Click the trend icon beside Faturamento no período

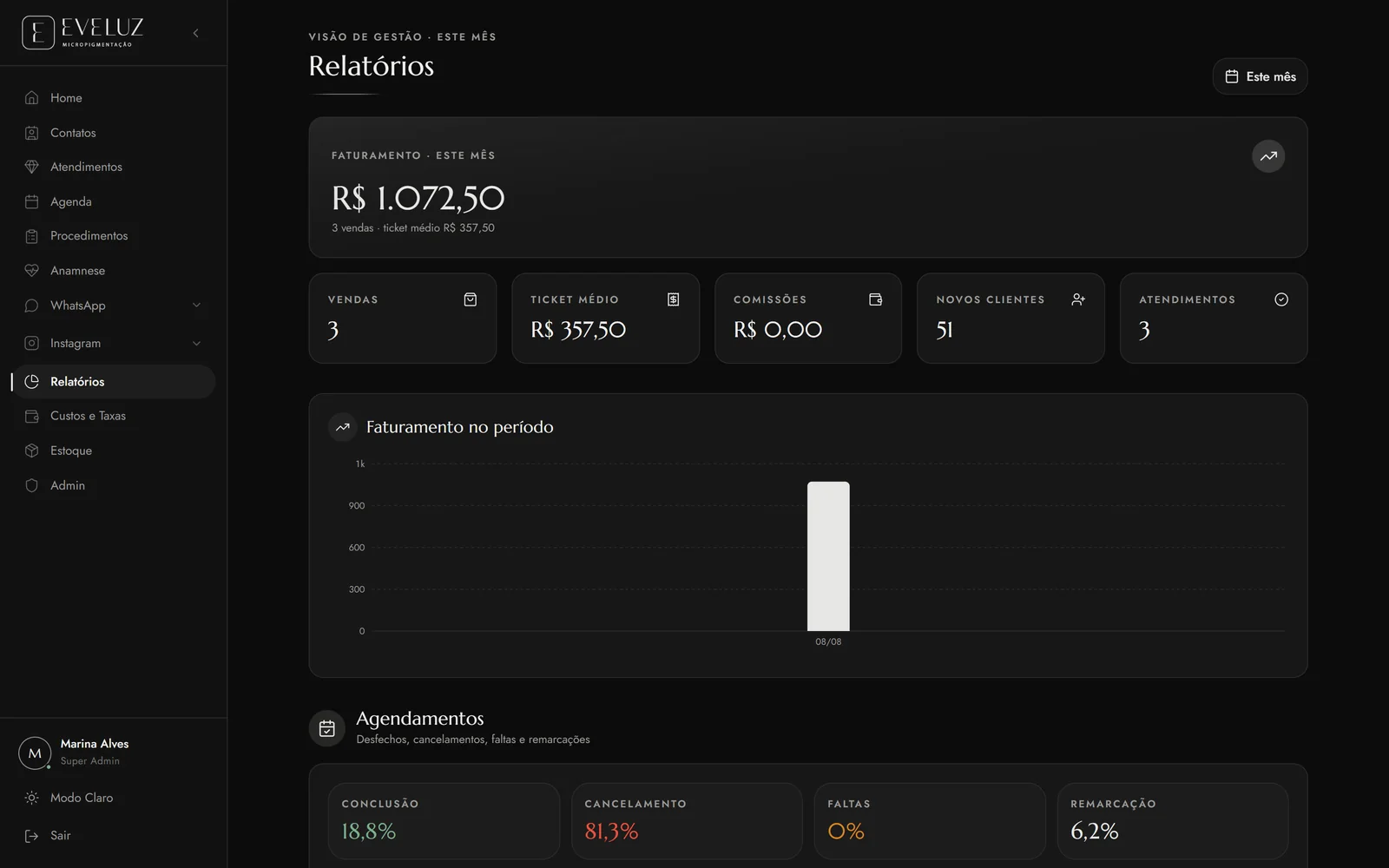point(343,427)
